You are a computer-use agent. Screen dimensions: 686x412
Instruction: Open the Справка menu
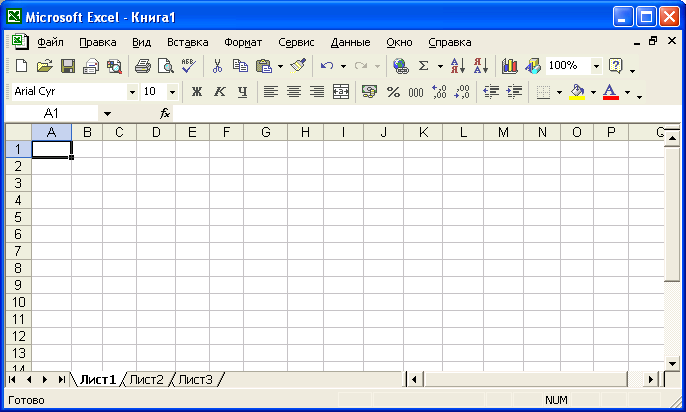[x=450, y=42]
